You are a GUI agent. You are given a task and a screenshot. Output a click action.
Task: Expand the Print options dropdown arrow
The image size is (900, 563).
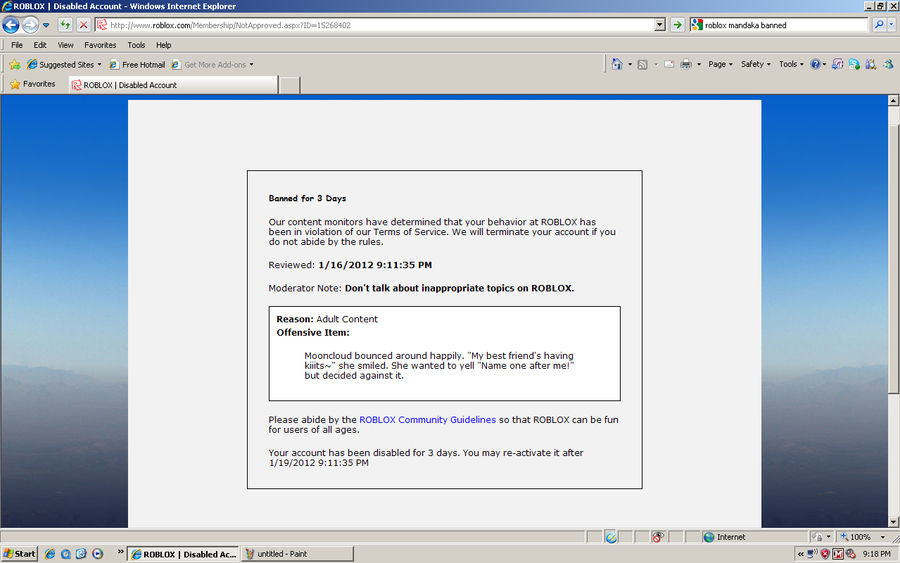[x=699, y=64]
